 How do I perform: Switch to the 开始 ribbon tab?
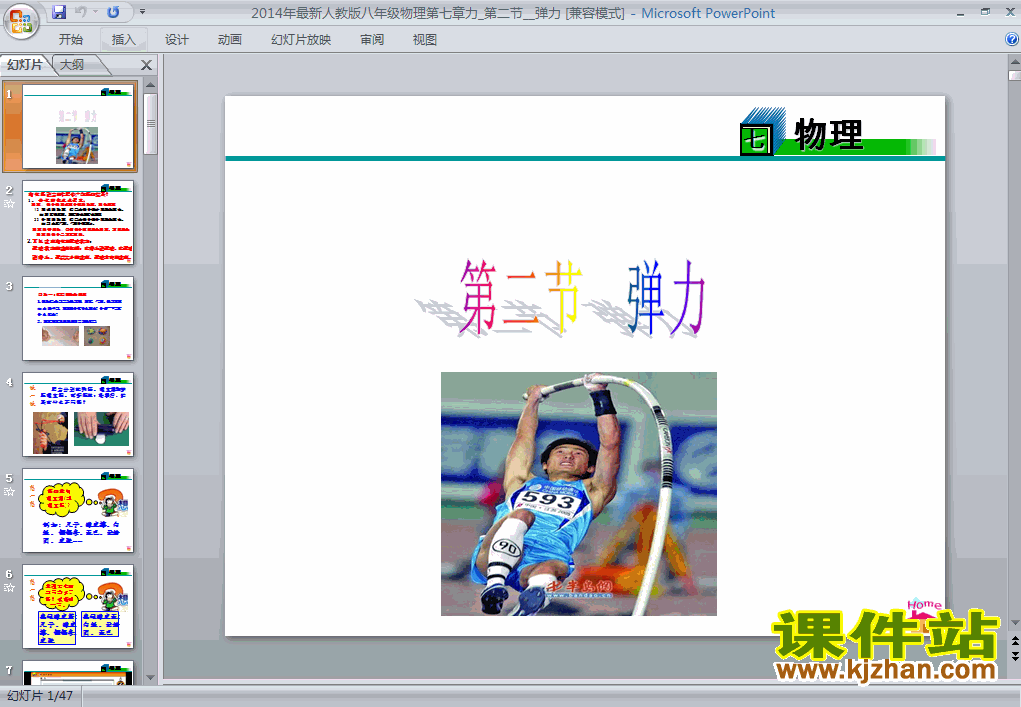pyautogui.click(x=70, y=40)
